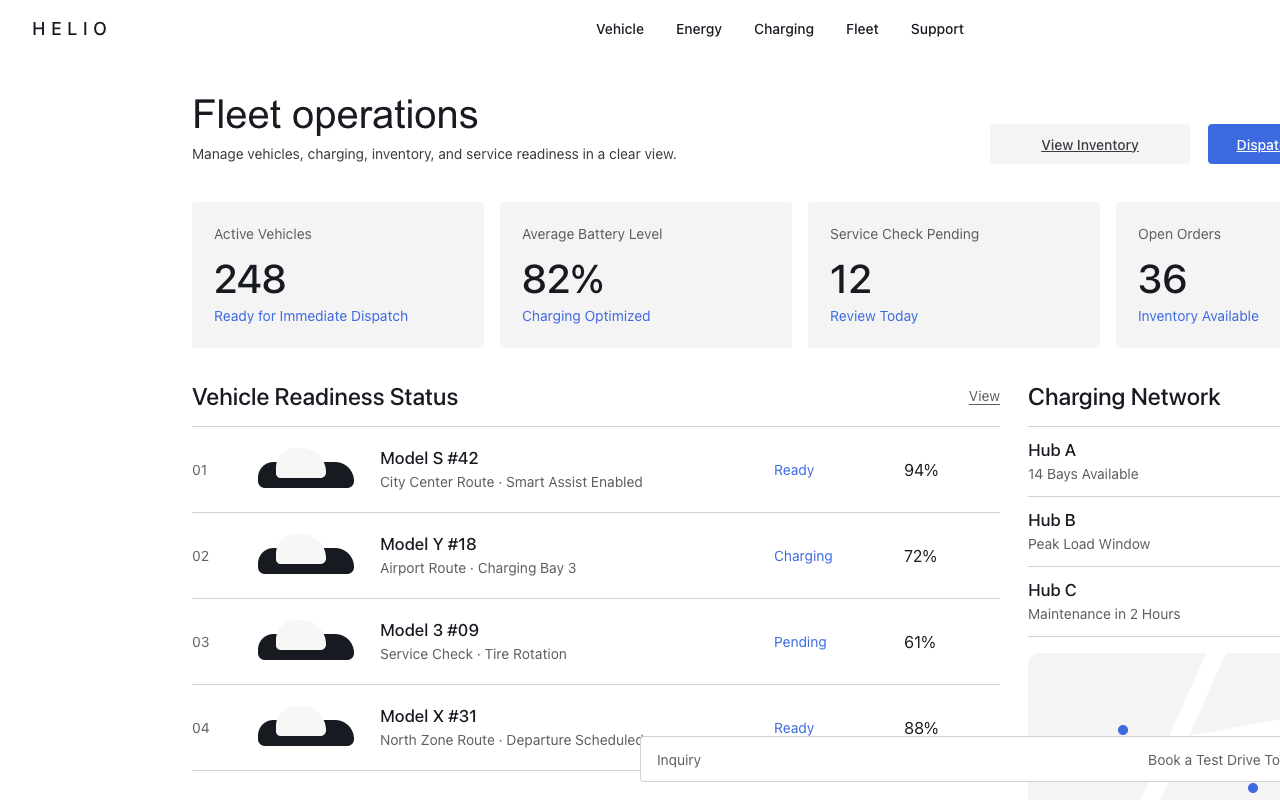Image resolution: width=1280 pixels, height=800 pixels.
Task: Select Hub A in Charging Network
Action: [x=1052, y=450]
